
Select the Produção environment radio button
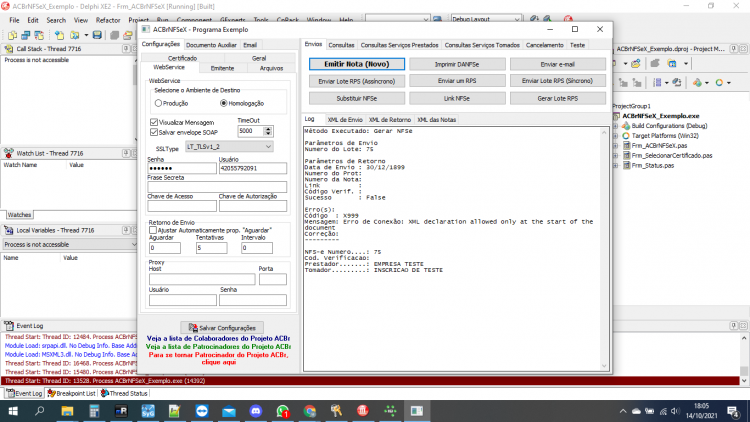click(158, 103)
